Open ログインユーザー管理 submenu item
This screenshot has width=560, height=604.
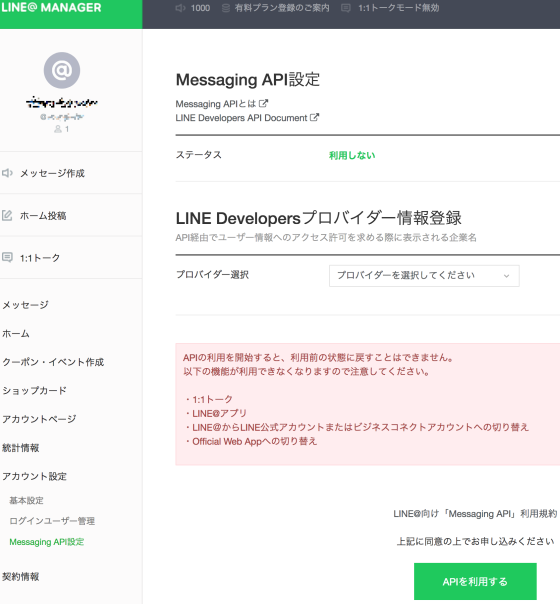click(52, 521)
